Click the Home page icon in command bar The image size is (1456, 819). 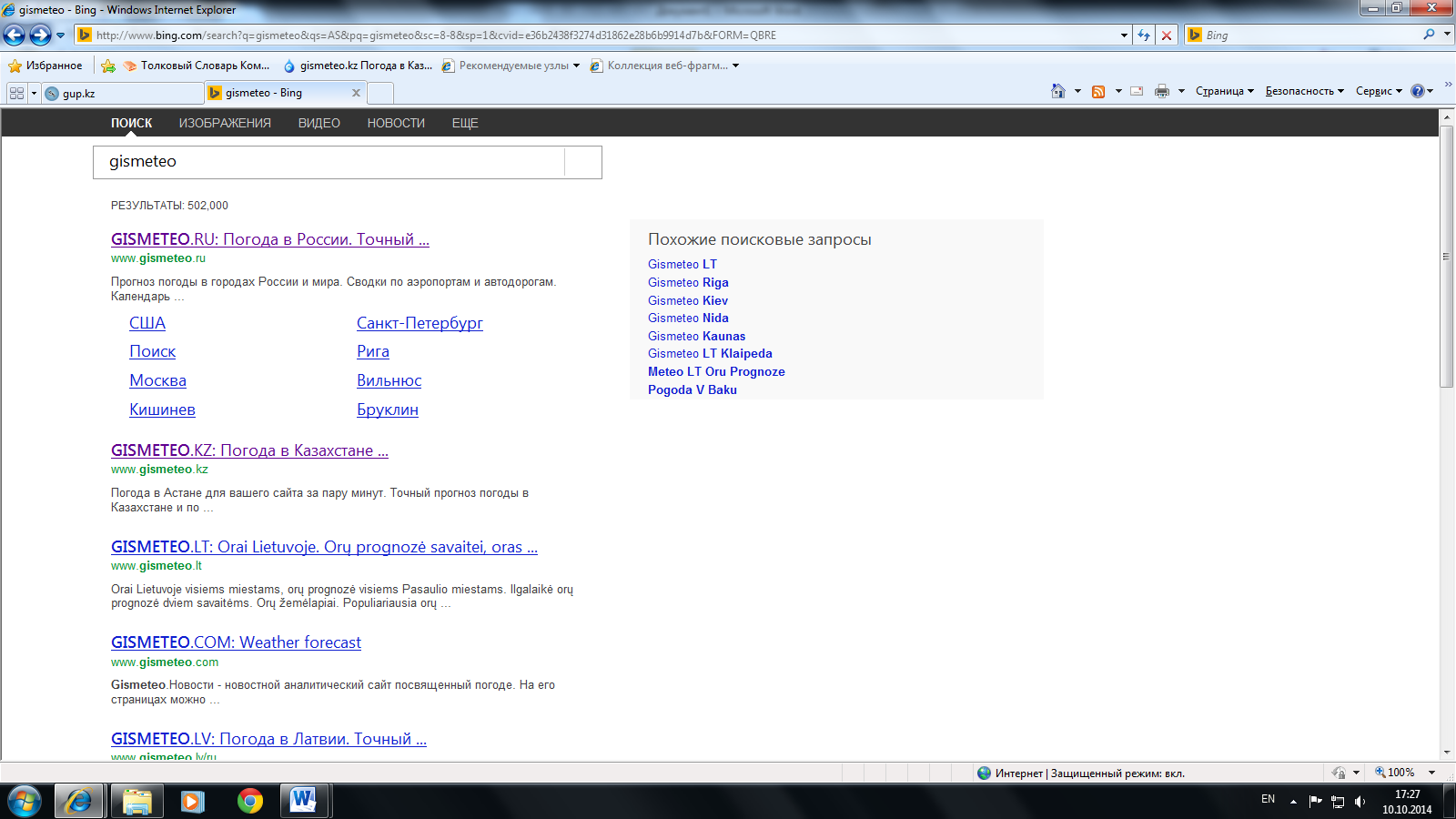click(x=1057, y=91)
